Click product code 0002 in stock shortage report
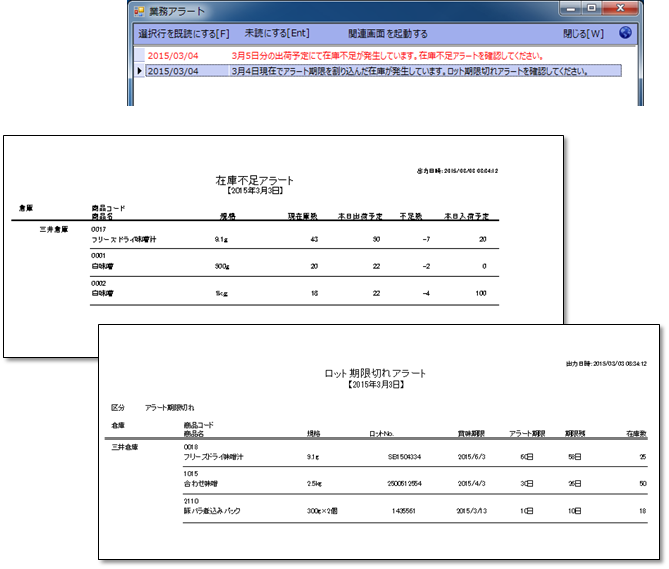This screenshot has width=669, height=569. [x=99, y=283]
